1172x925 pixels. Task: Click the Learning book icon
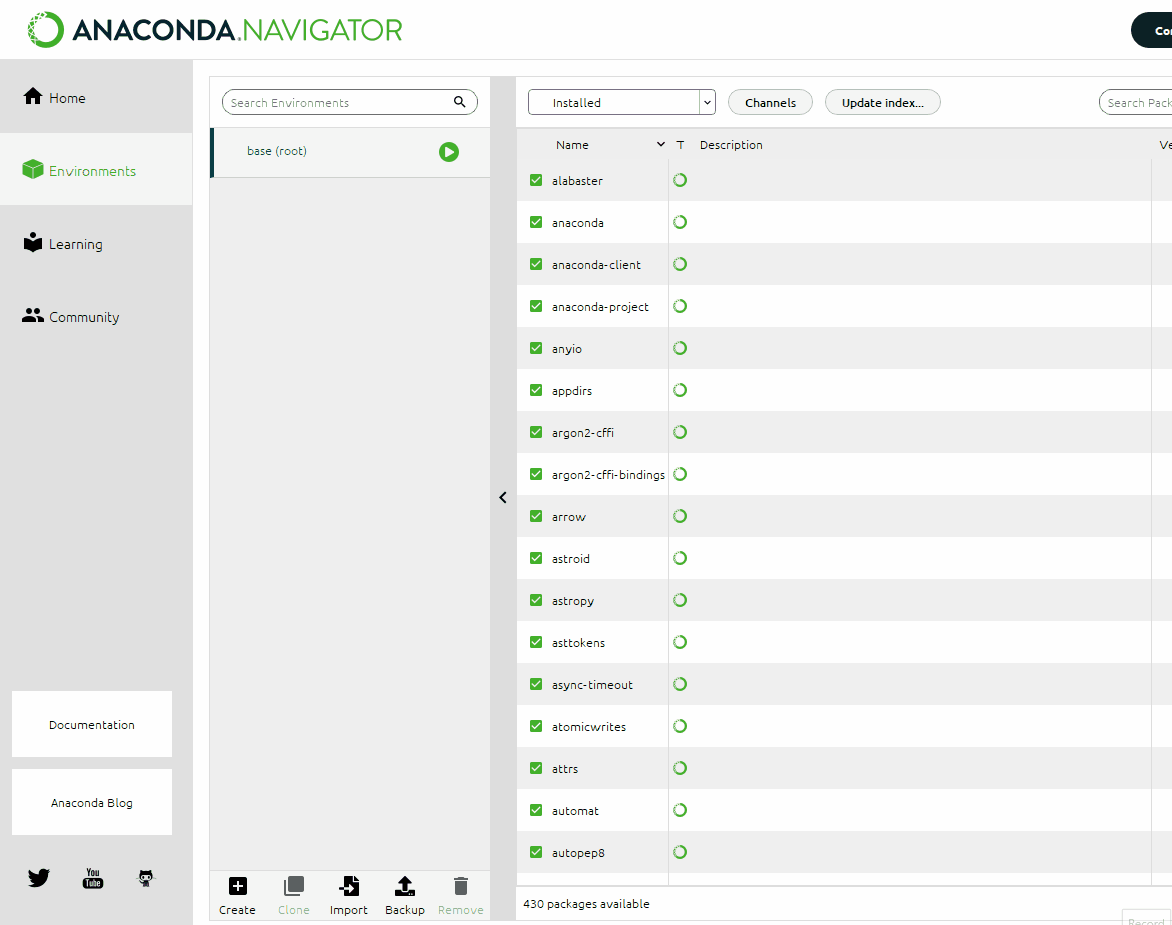[33, 242]
